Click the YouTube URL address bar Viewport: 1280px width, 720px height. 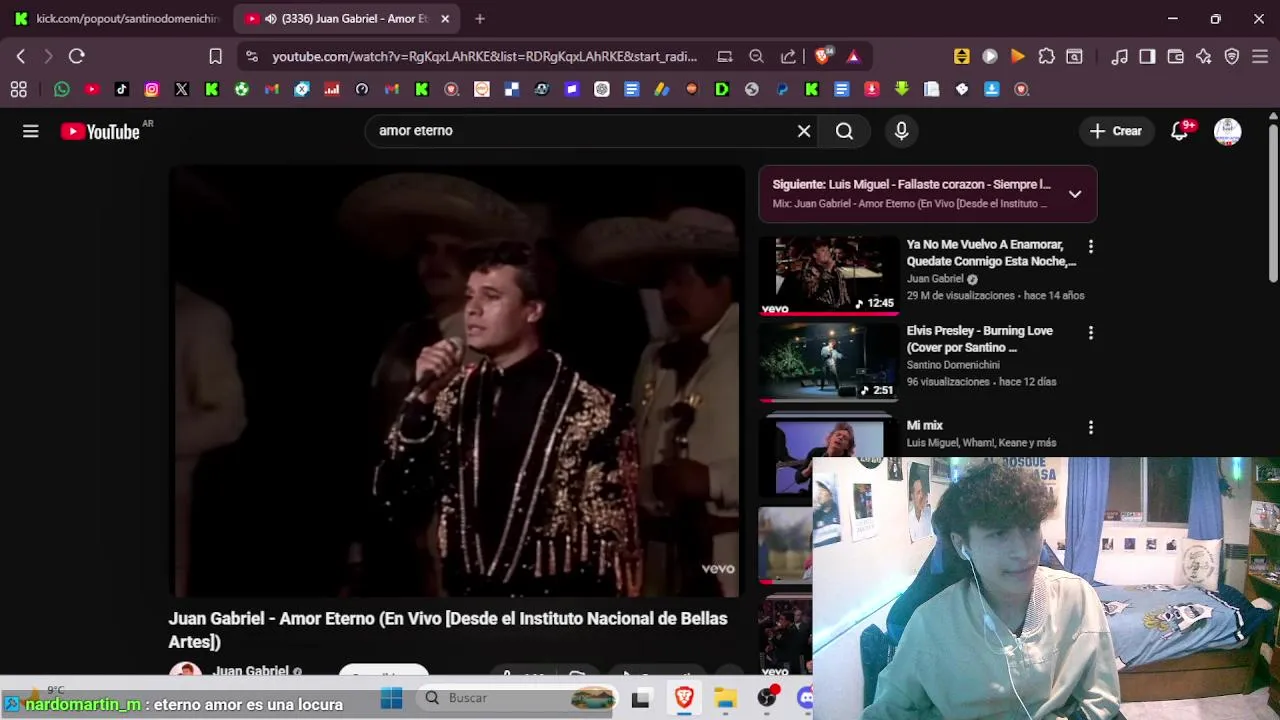485,57
